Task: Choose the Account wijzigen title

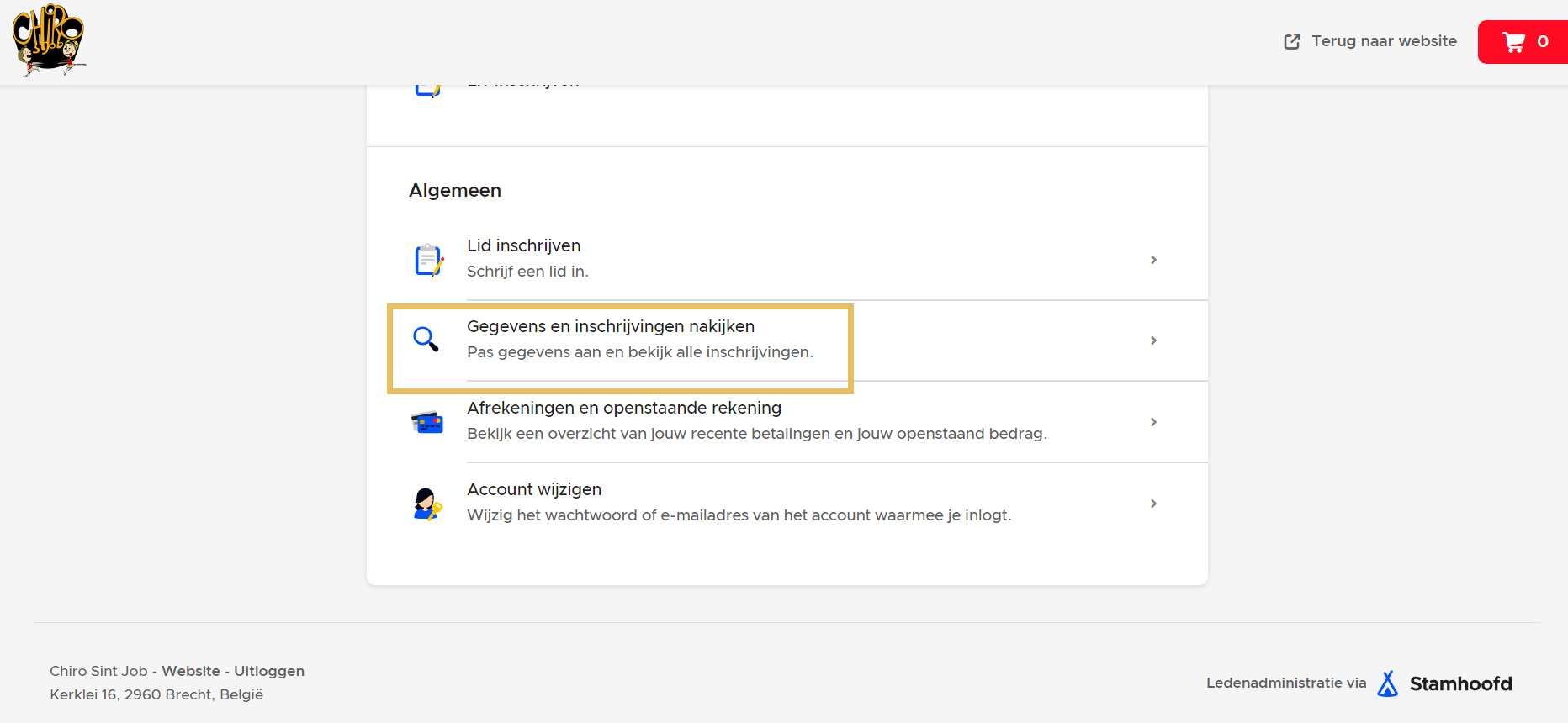Action: (x=534, y=489)
